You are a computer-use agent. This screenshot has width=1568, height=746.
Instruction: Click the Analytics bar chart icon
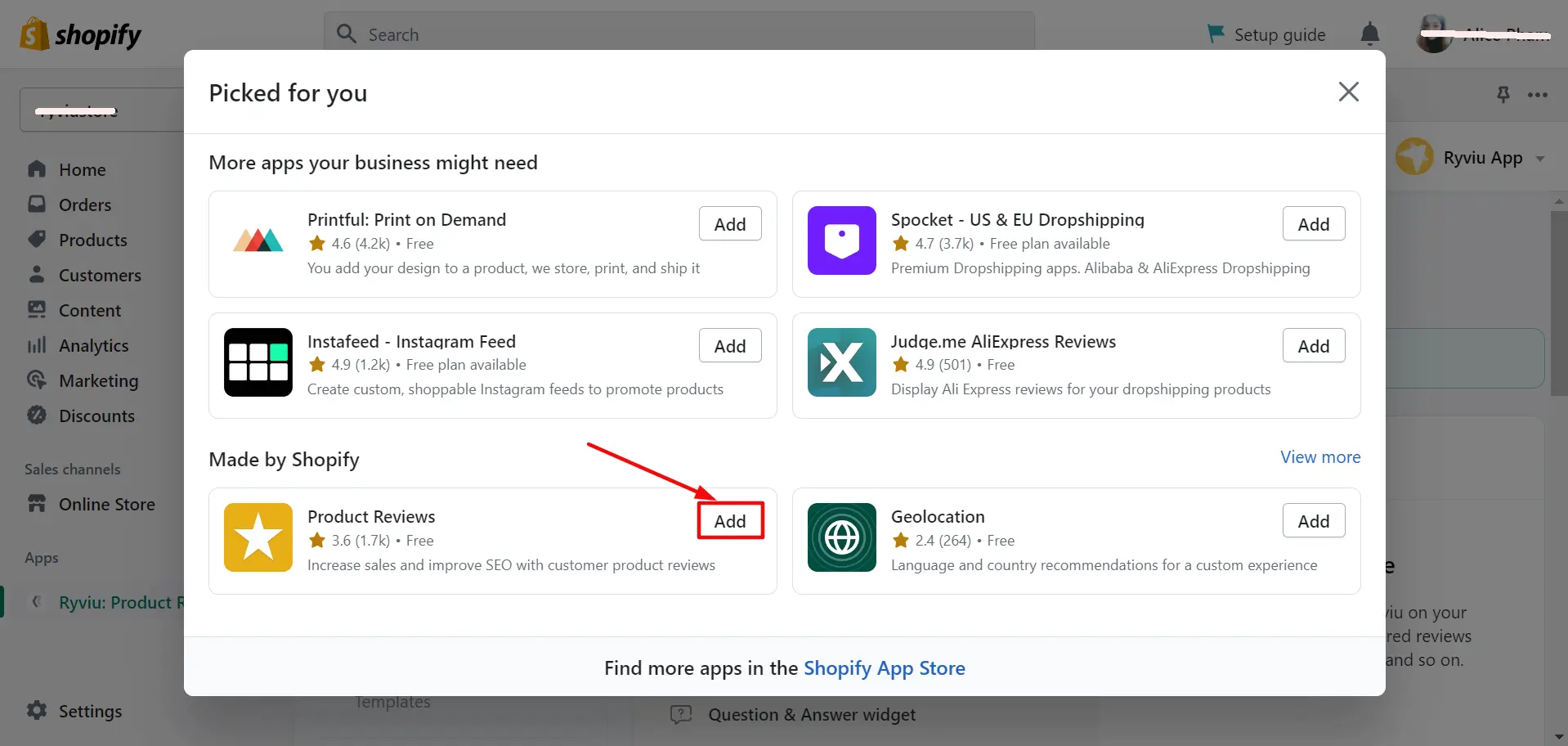pyautogui.click(x=37, y=345)
